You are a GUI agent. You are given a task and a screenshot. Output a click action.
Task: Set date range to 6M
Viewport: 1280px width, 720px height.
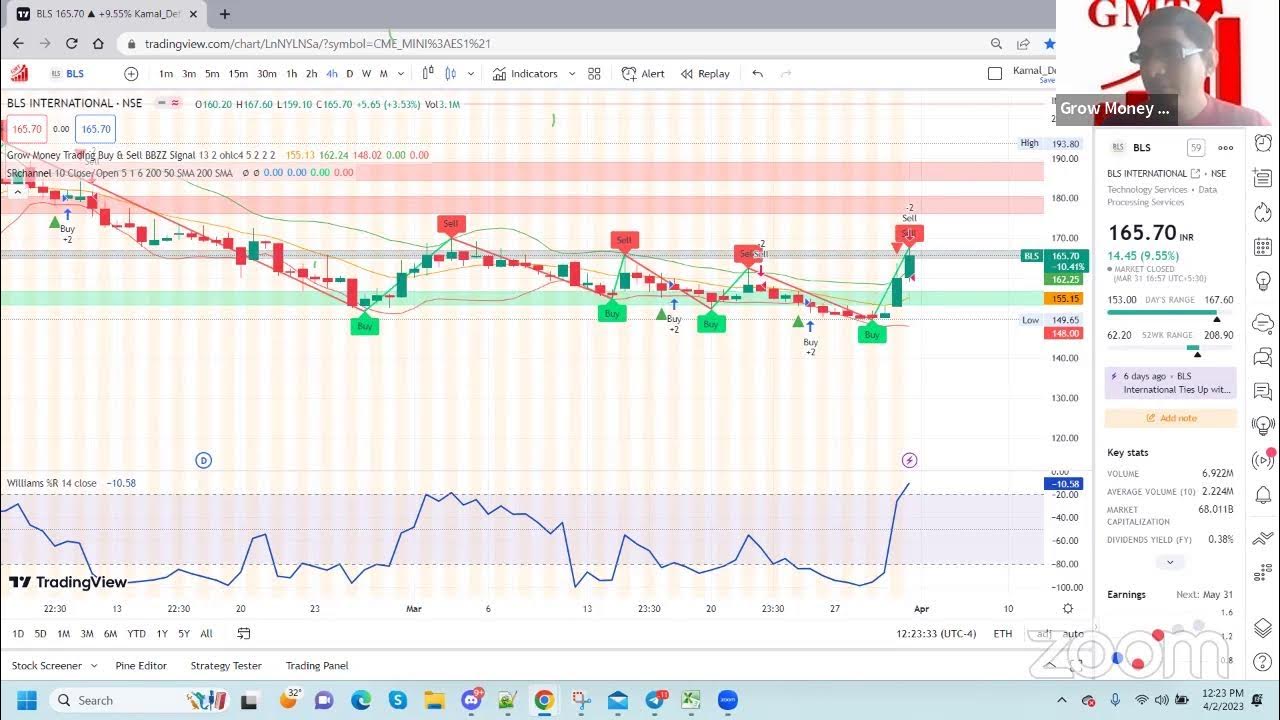[110, 633]
